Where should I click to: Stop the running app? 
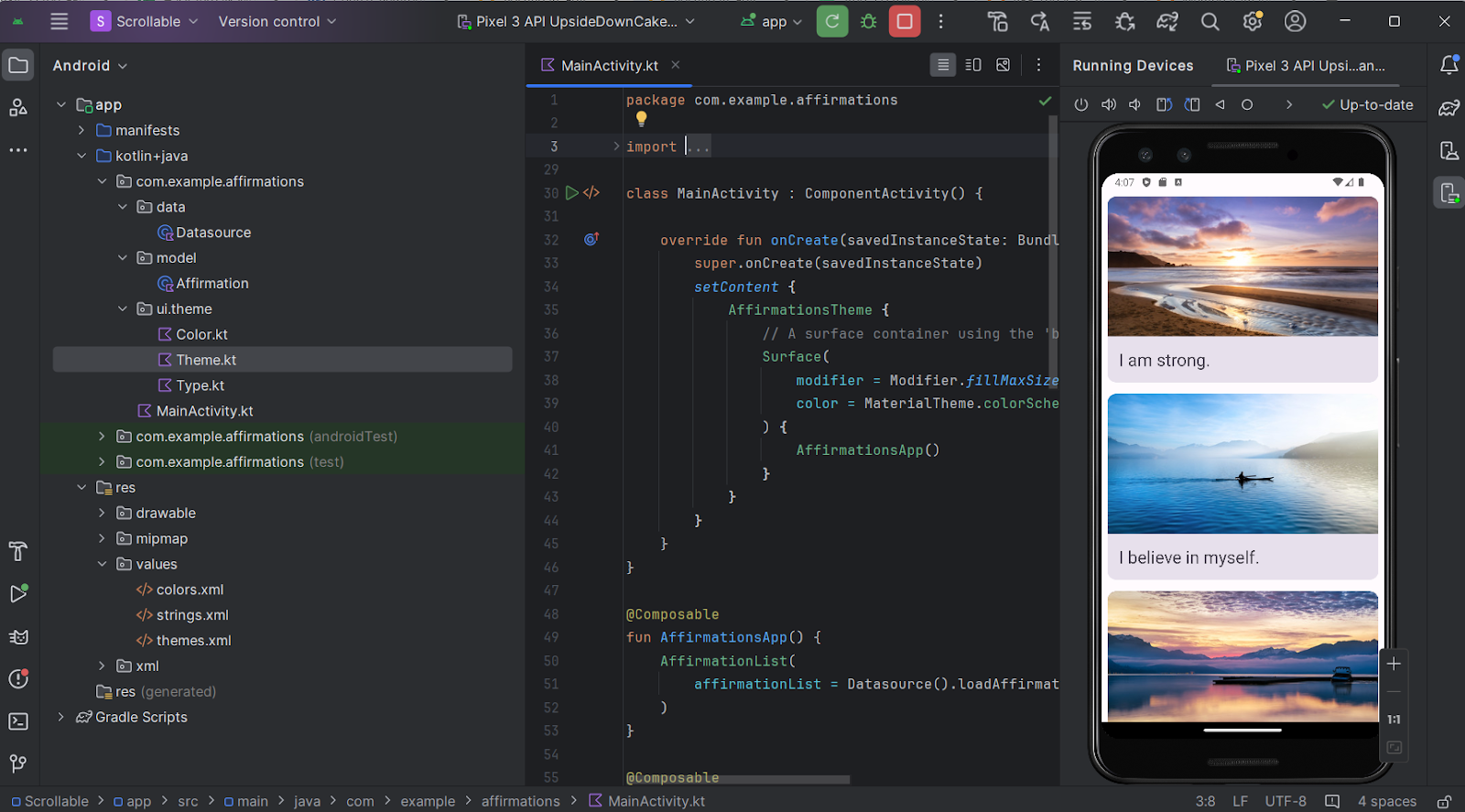point(905,21)
